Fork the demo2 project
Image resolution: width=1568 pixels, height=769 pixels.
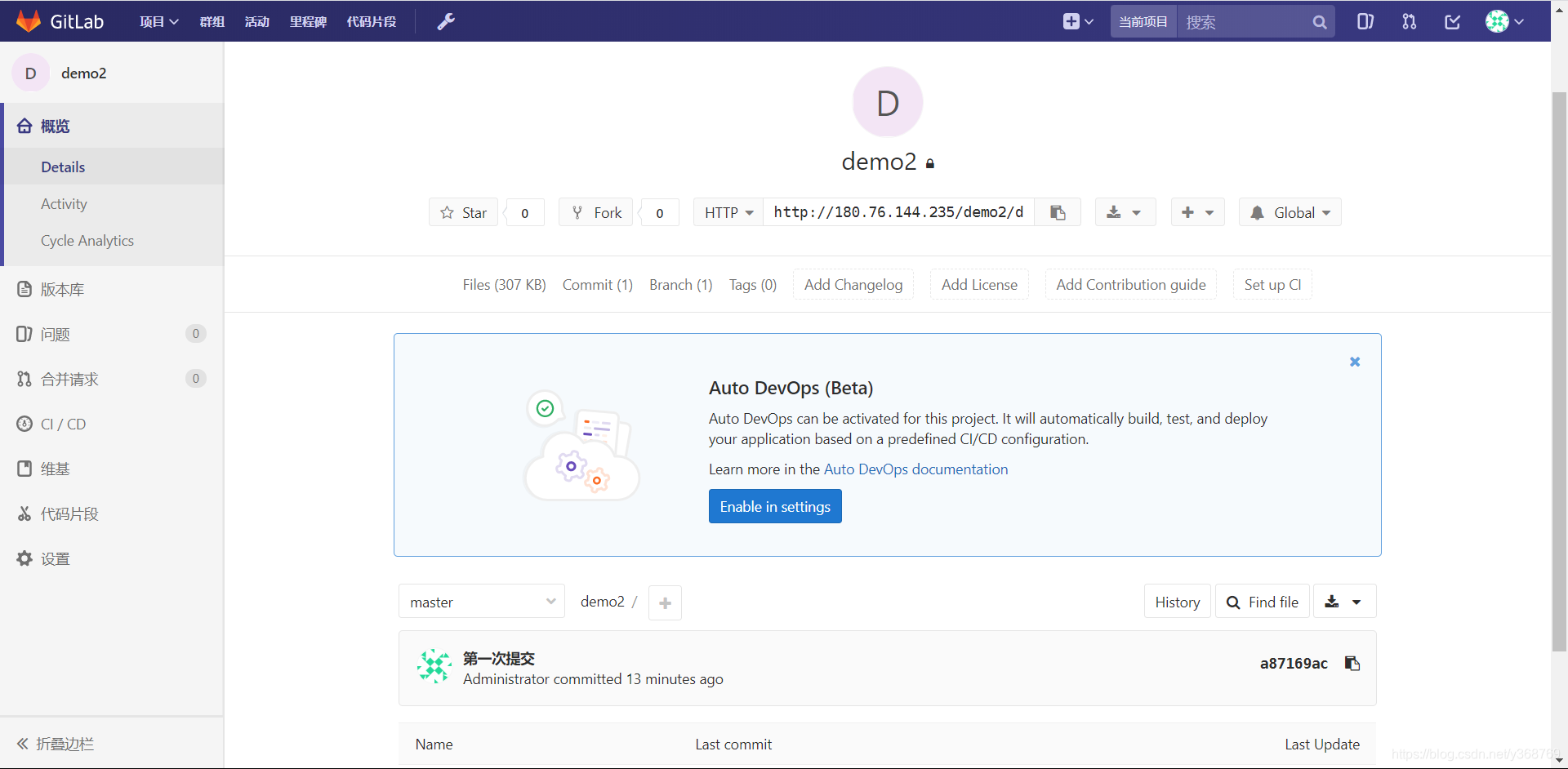click(595, 212)
